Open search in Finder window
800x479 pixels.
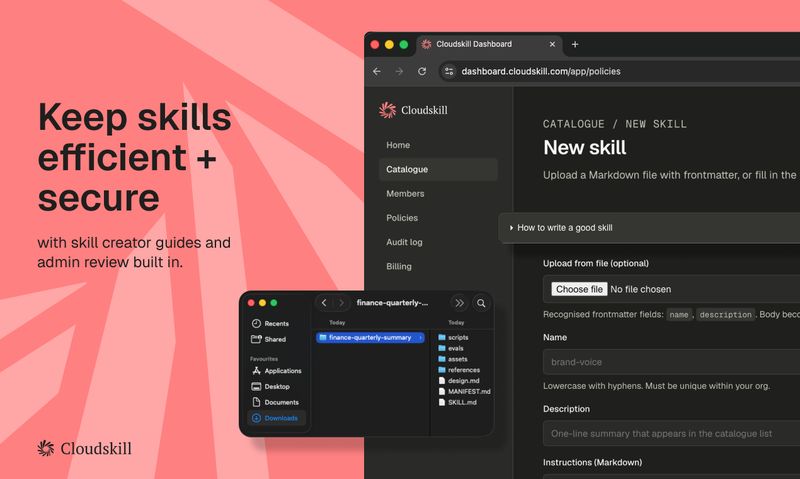(x=481, y=303)
